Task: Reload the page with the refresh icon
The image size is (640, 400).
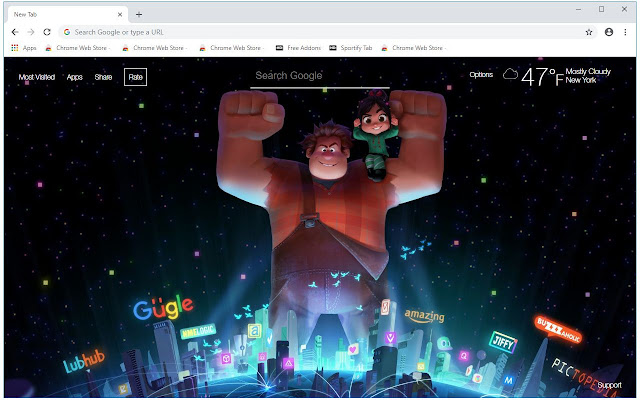Action: pyautogui.click(x=47, y=32)
